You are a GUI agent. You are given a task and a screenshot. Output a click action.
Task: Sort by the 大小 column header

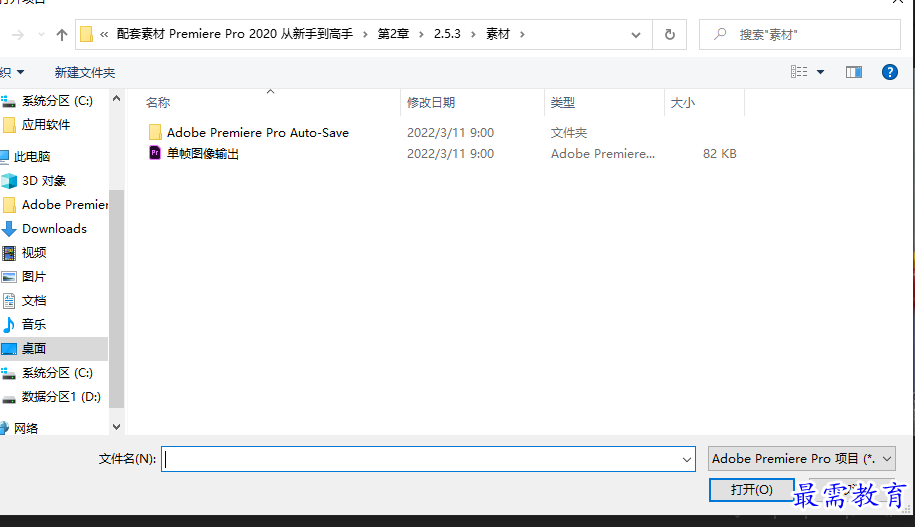pyautogui.click(x=683, y=103)
